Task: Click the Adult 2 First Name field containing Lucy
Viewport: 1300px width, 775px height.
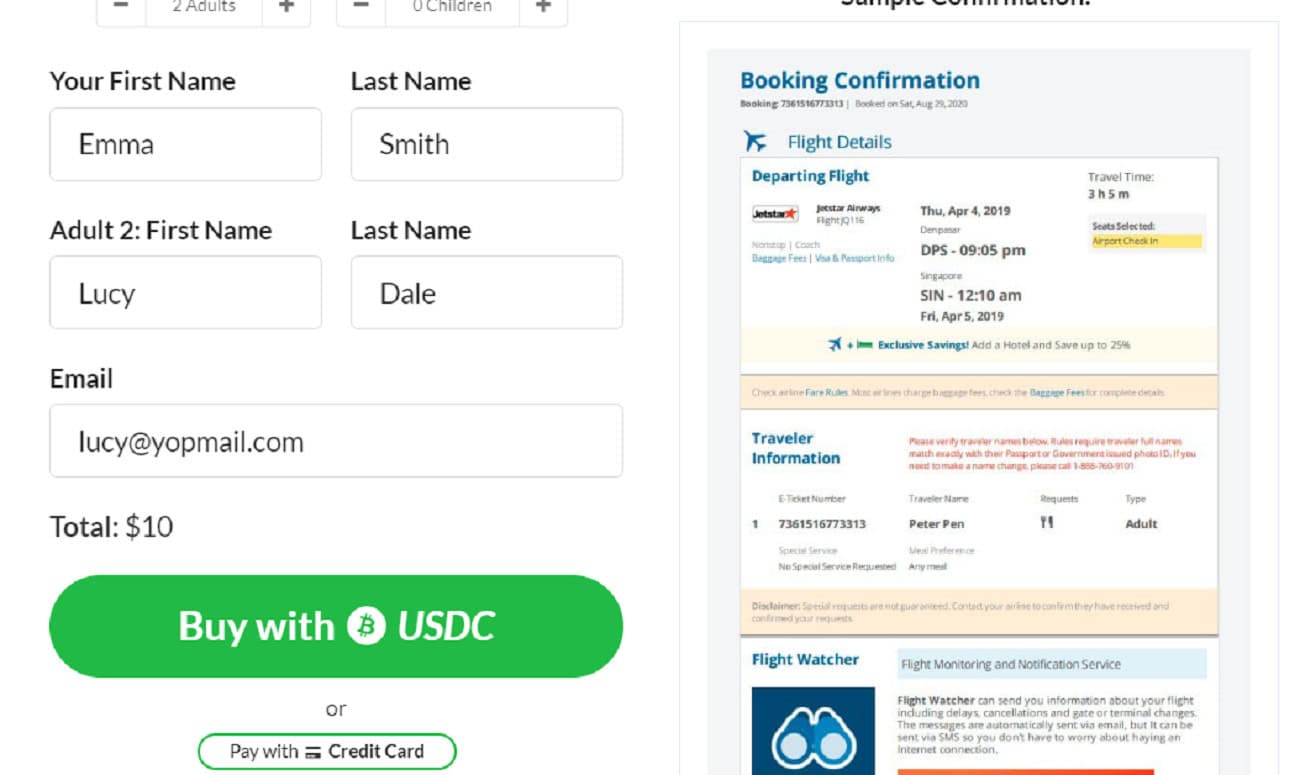Action: pyautogui.click(x=186, y=292)
